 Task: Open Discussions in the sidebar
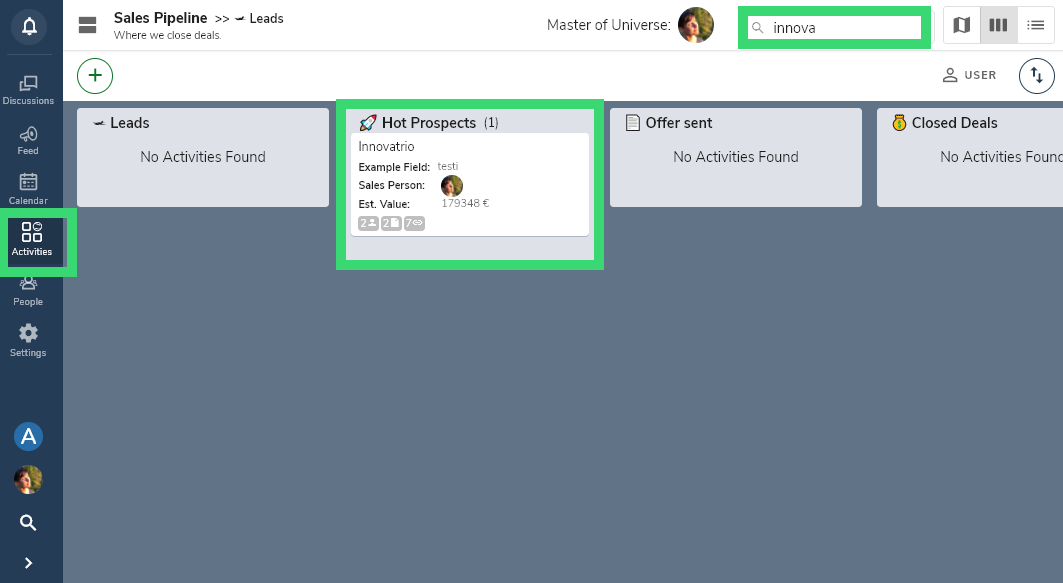coord(28,90)
